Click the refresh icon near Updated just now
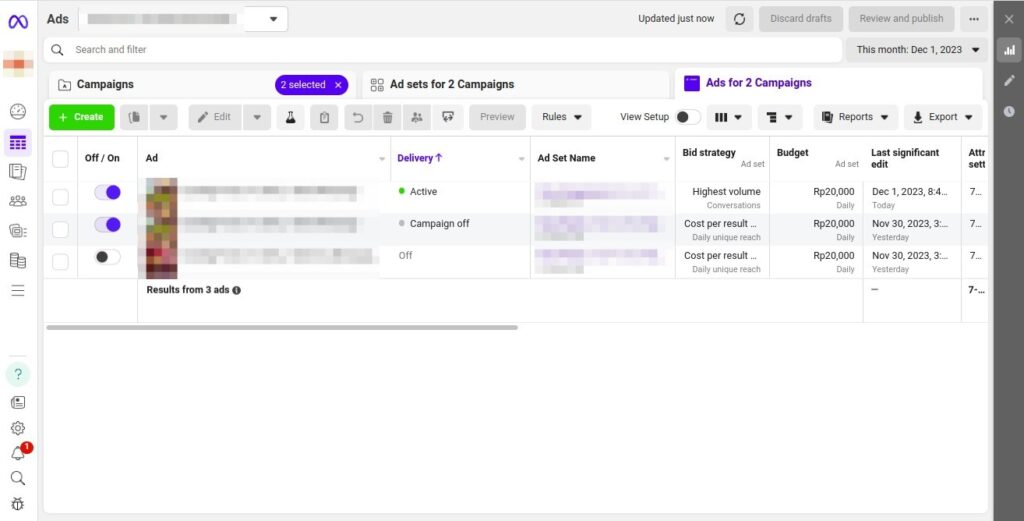Screen dimensions: 1024x521 coord(738,19)
